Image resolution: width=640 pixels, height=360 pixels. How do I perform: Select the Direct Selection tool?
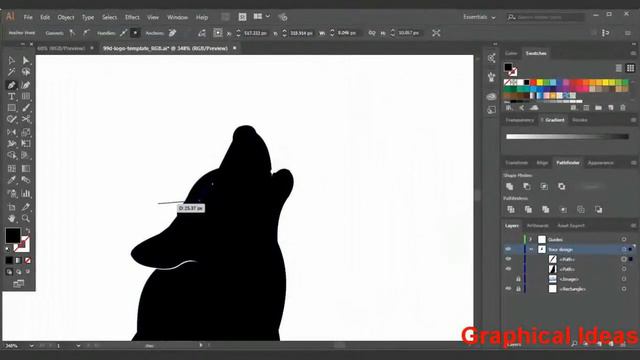click(x=26, y=60)
